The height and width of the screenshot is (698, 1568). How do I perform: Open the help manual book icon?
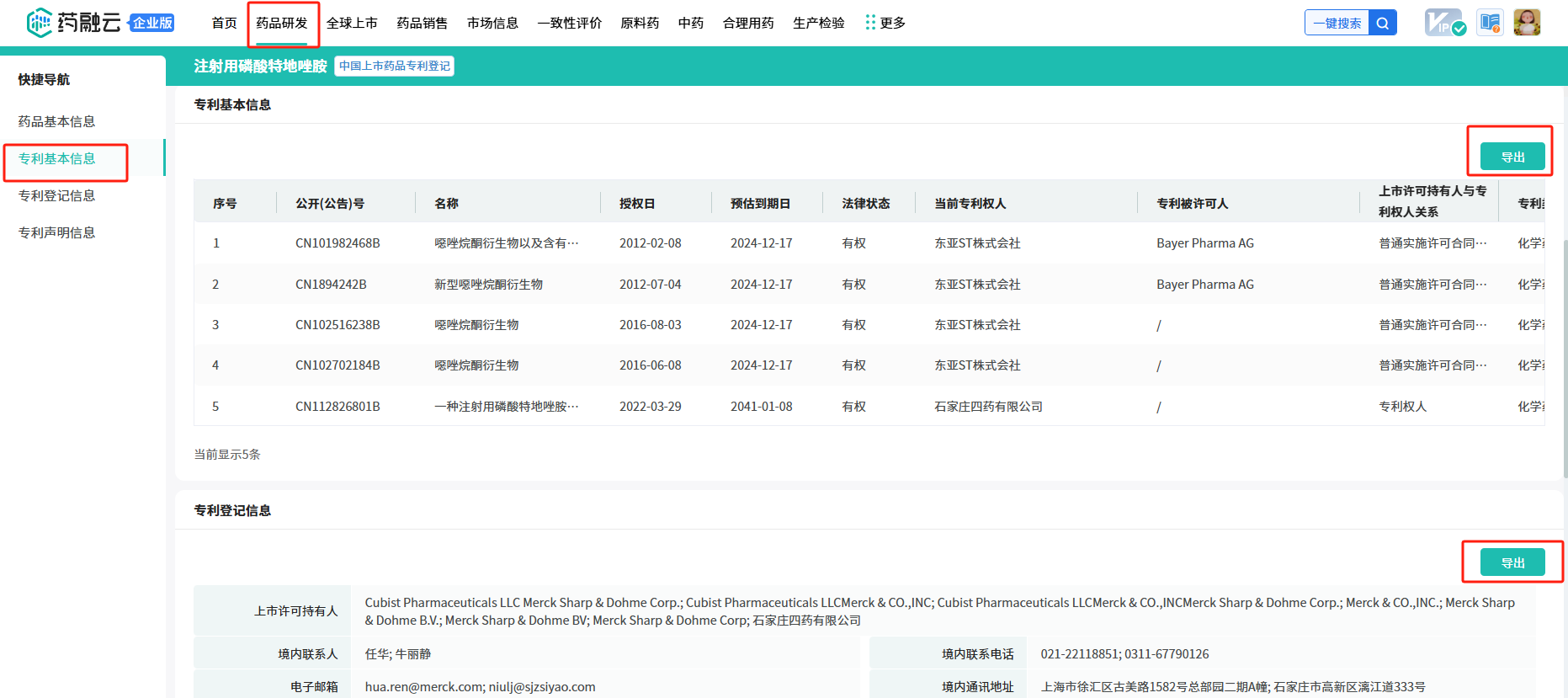(1490, 23)
